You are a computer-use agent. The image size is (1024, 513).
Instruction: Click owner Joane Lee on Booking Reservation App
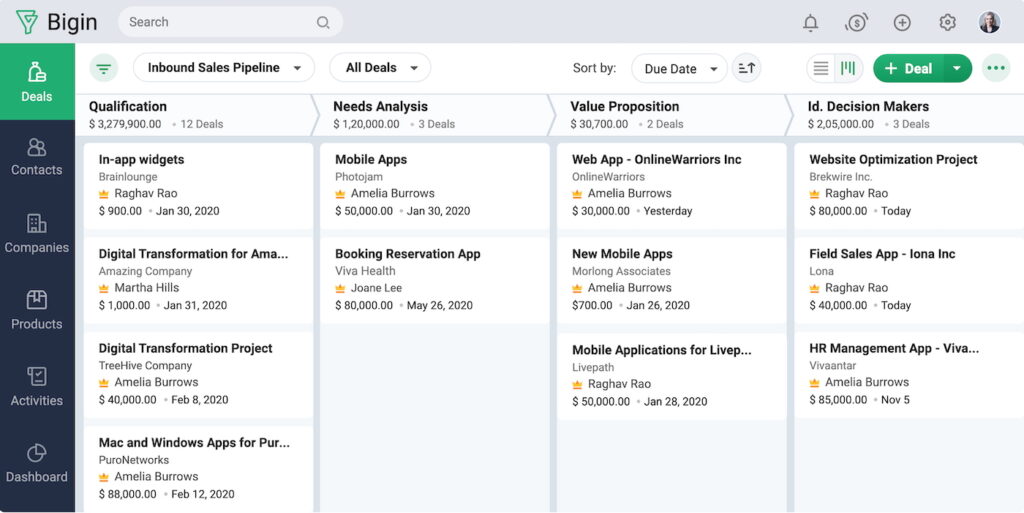(376, 288)
